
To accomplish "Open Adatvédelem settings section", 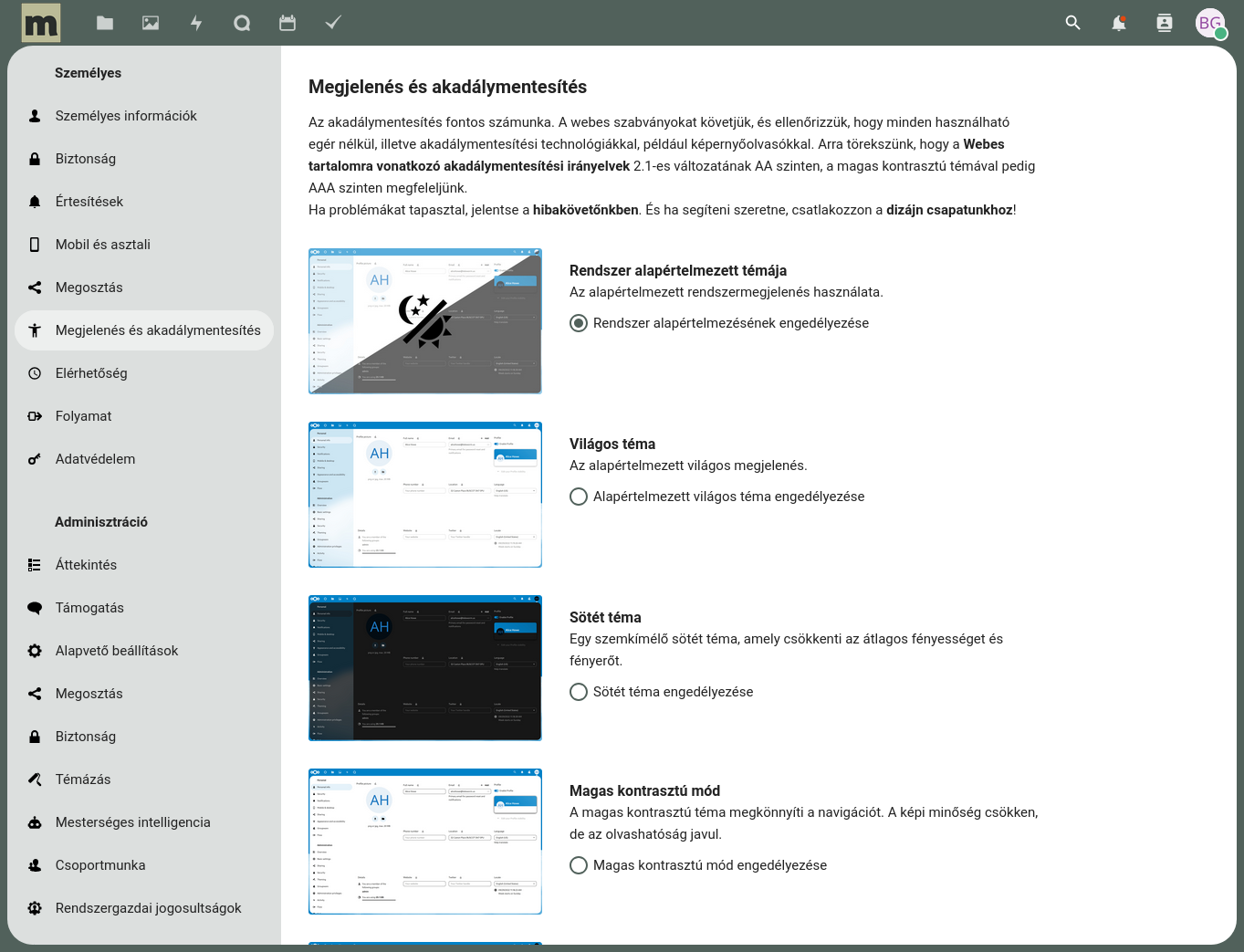I will tap(144, 459).
